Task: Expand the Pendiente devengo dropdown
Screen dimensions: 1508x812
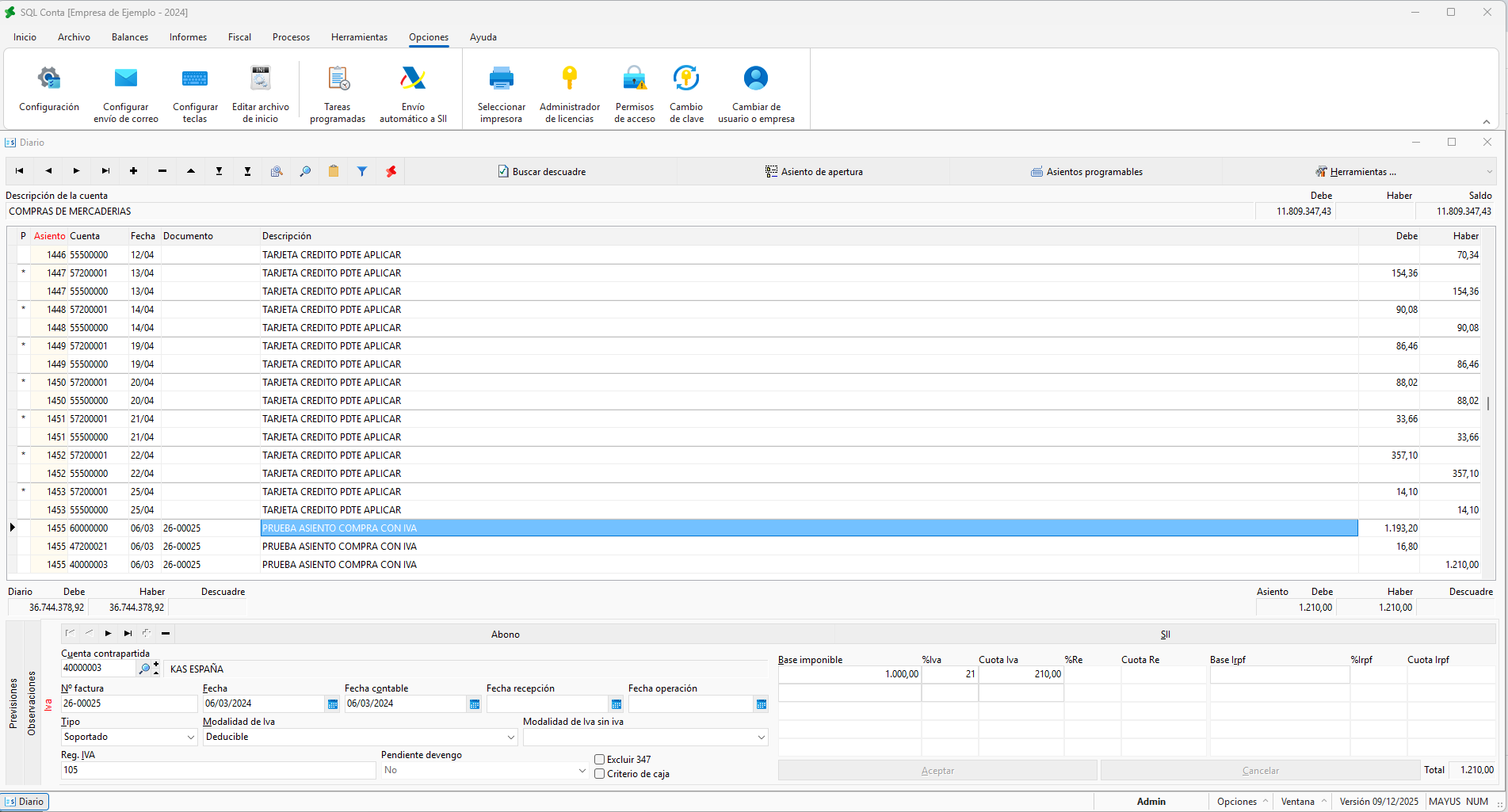Action: 582,770
